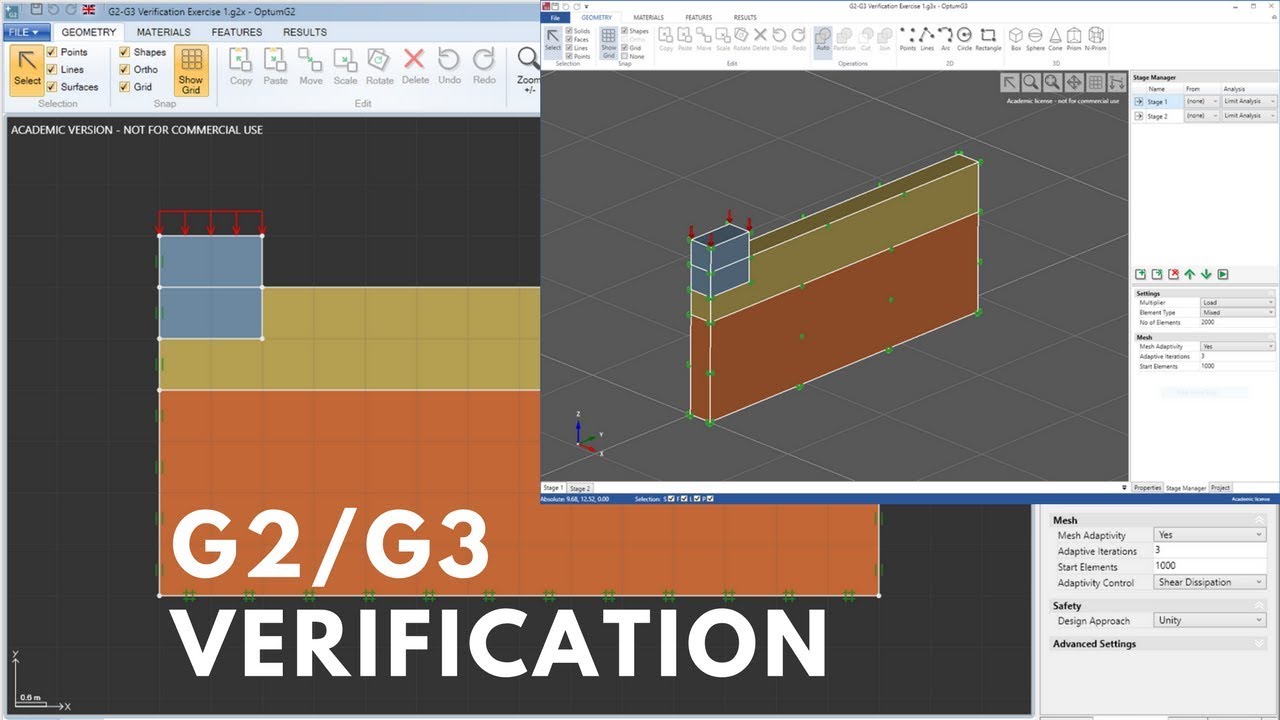Screen dimensions: 1280x720
Task: Switch to the Project panel tab in OptumG3
Action: (x=1220, y=488)
